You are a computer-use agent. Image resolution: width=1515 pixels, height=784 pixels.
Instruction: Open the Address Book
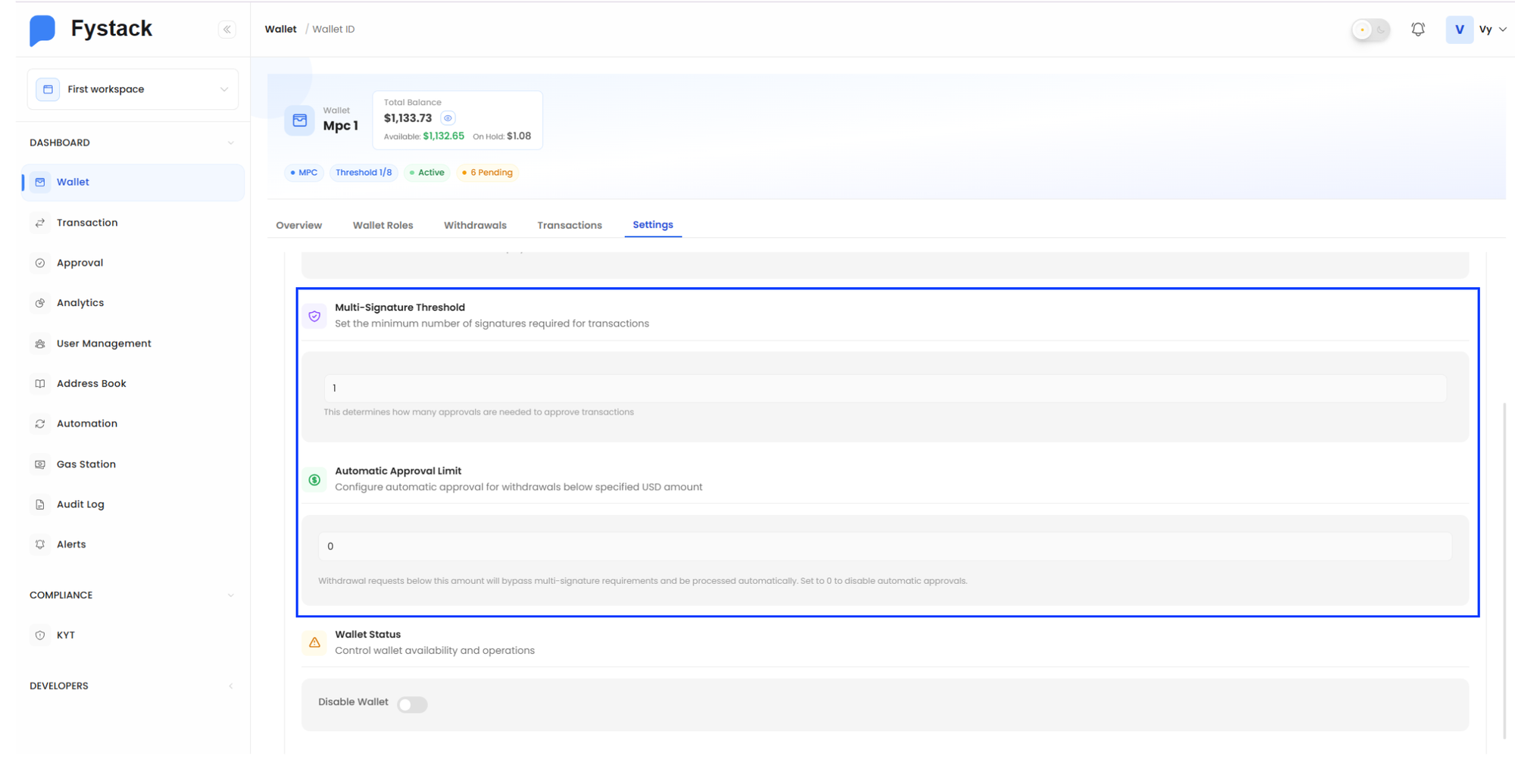pos(91,383)
